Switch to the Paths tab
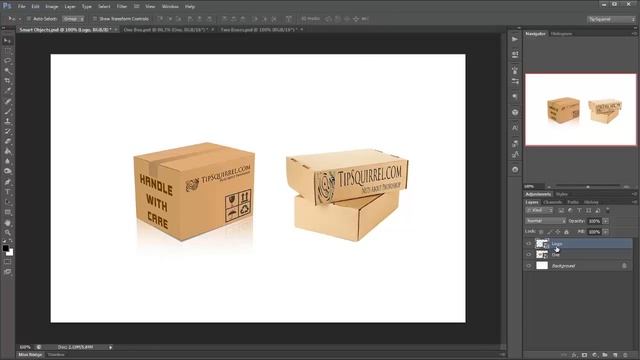 (x=573, y=202)
